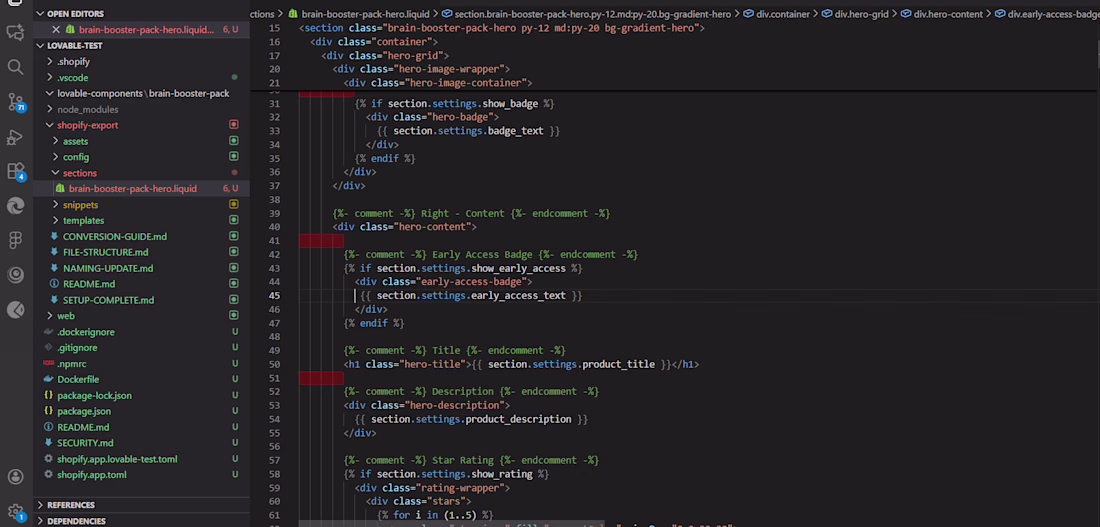Collapse the shopify-export folder

coord(50,126)
